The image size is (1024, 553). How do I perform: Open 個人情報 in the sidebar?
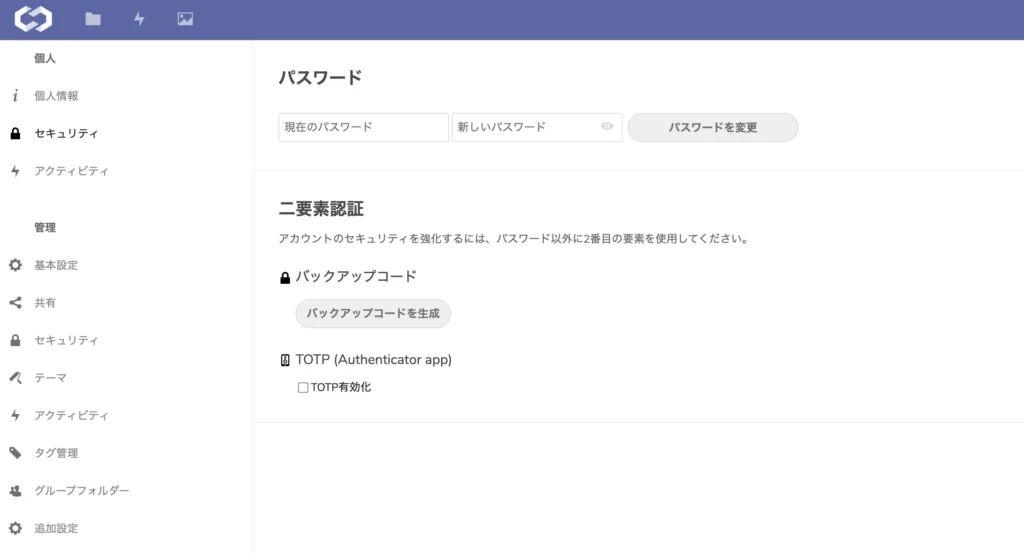(56, 96)
